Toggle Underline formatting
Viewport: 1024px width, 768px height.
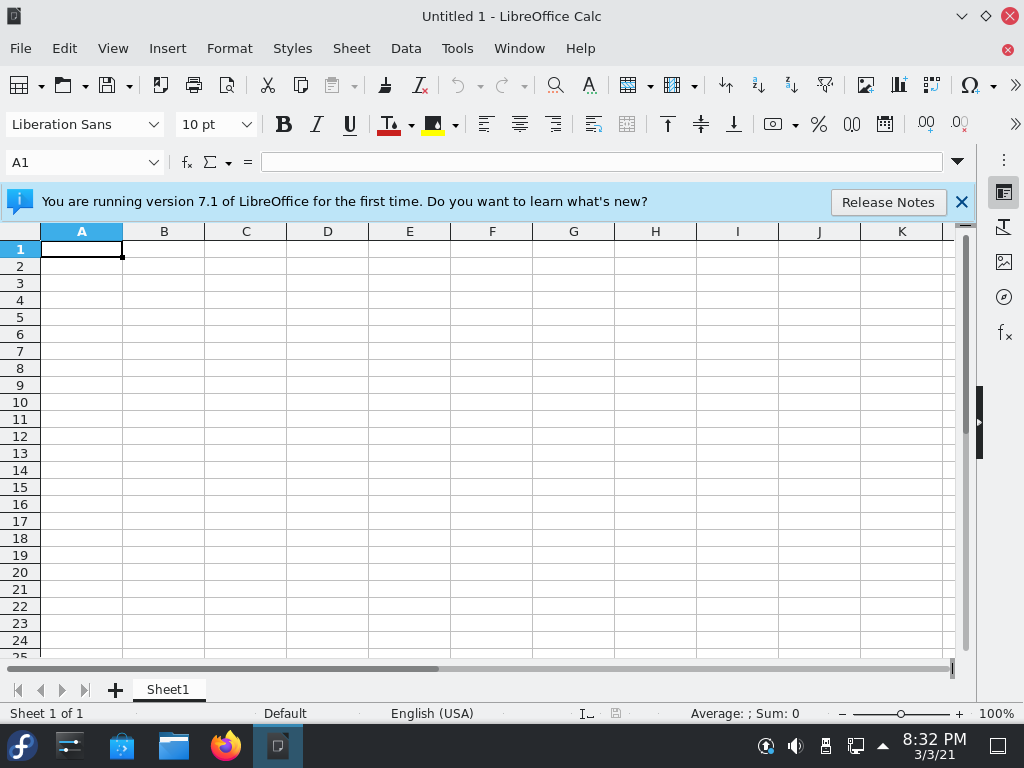point(350,124)
